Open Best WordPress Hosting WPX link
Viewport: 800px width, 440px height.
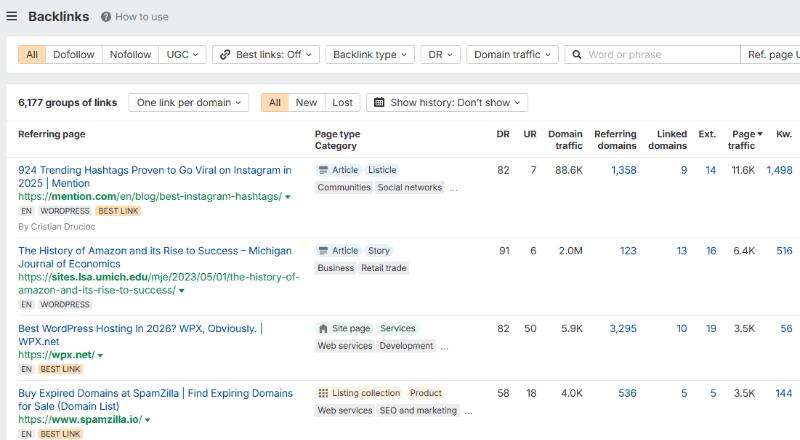[140, 335]
